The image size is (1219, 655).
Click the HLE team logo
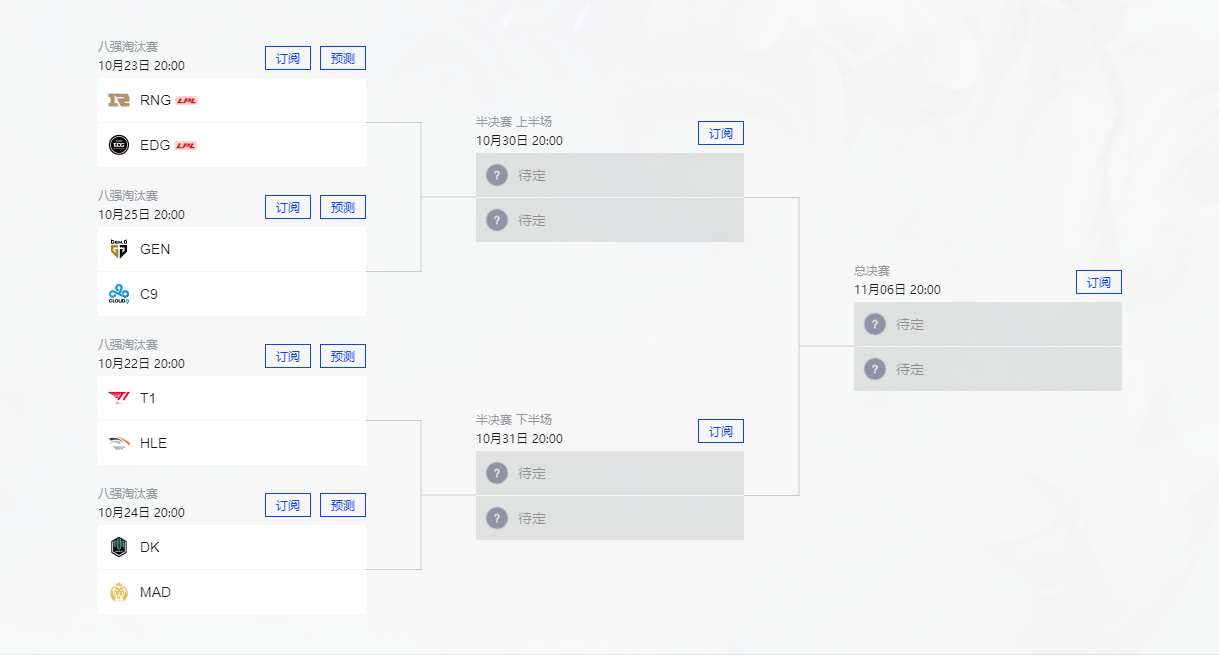pos(119,443)
